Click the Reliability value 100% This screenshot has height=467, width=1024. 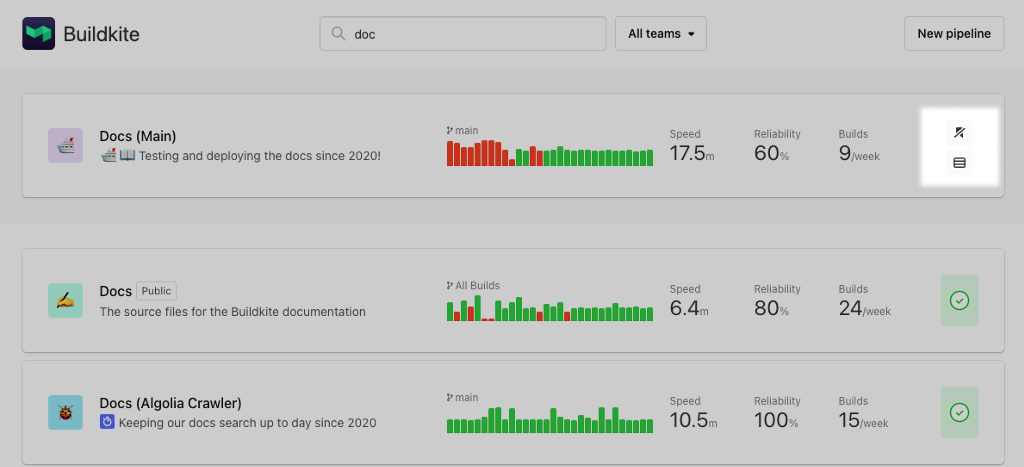pos(776,420)
